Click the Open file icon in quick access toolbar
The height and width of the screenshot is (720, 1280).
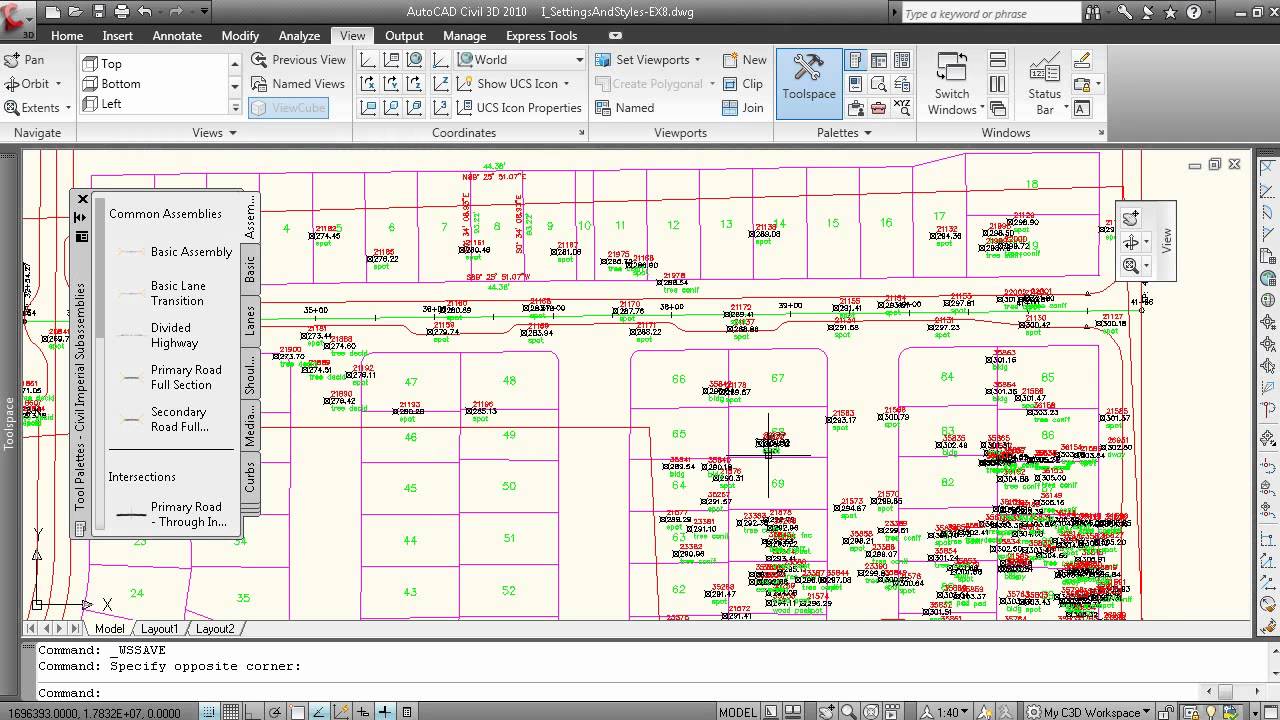[x=76, y=12]
